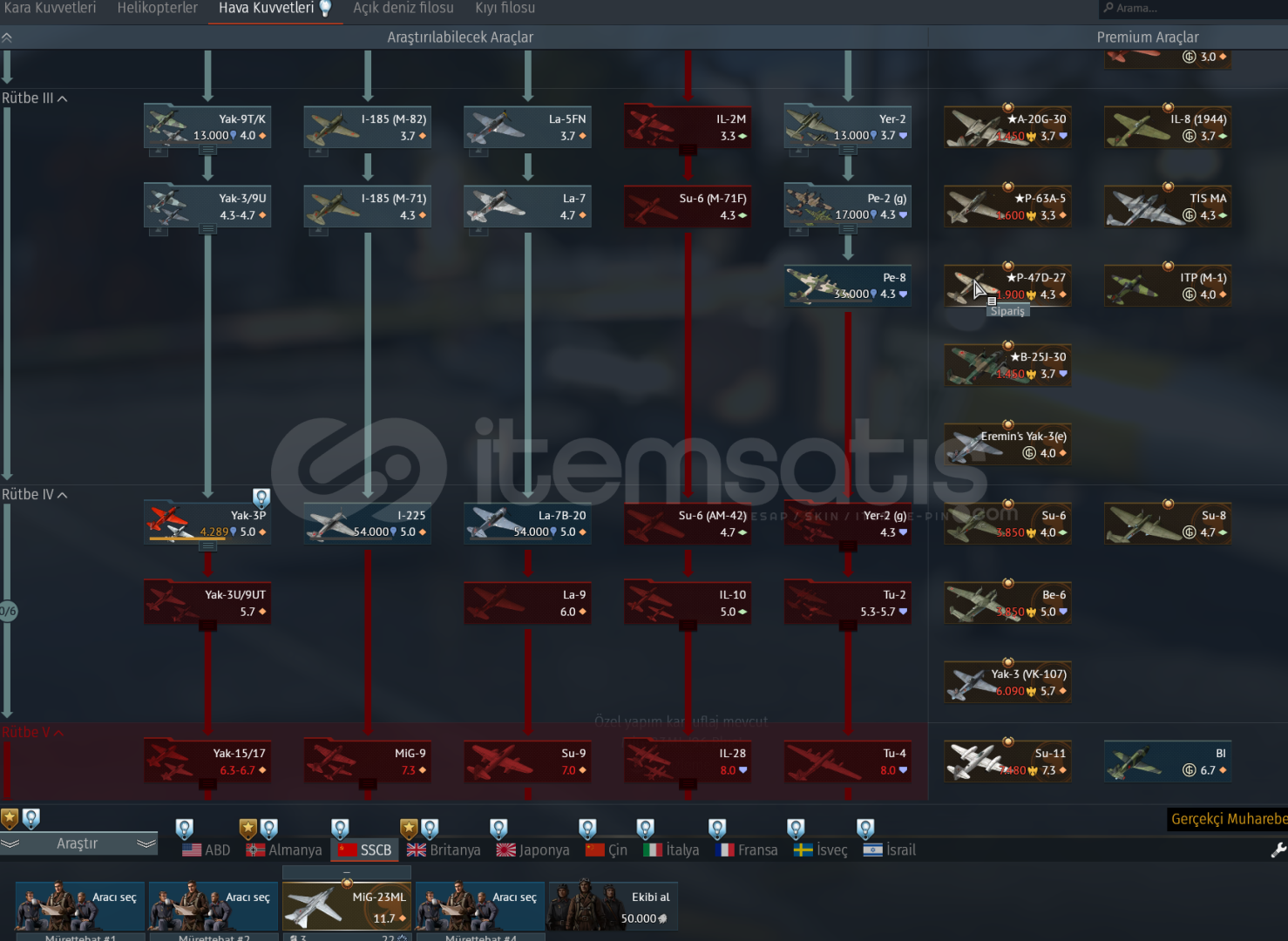Click the TIS MA premium aircraft
This screenshot has height=941, width=1288.
pos(1168,206)
